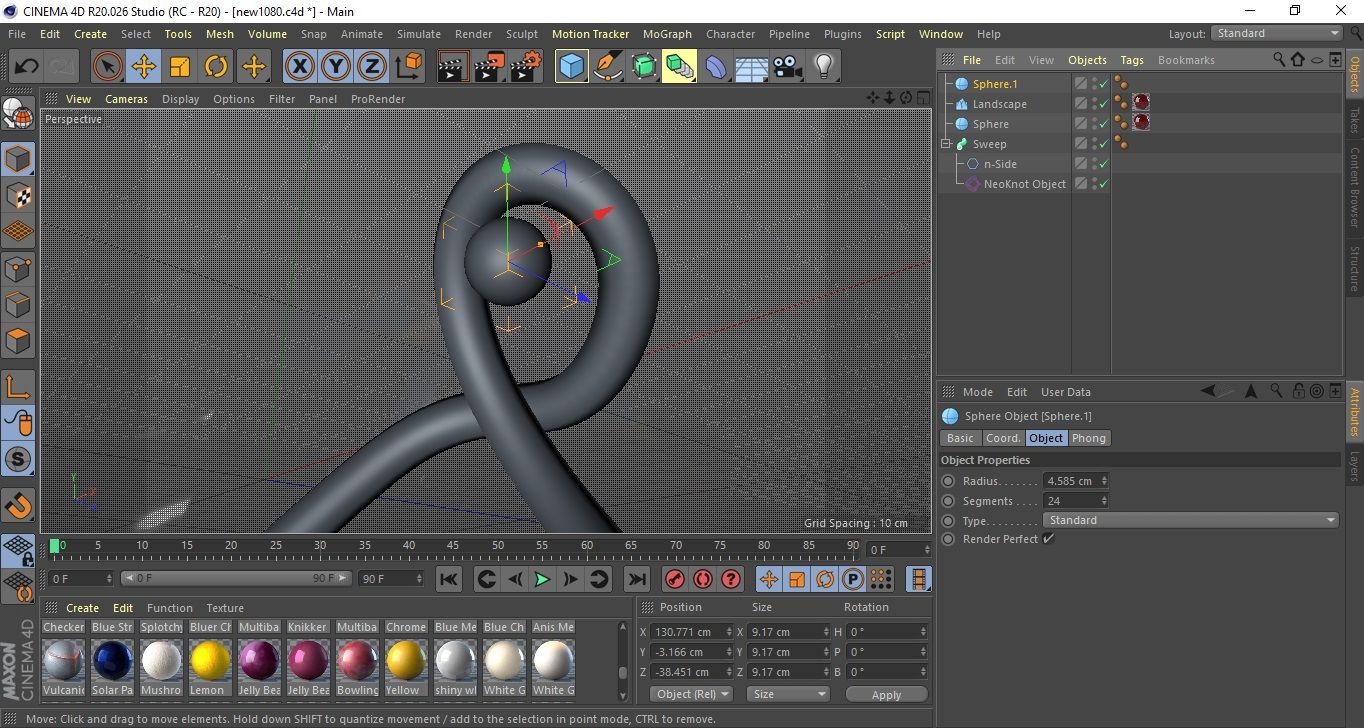1364x728 pixels.
Task: Toggle Z axis lock
Action: pyautogui.click(x=372, y=67)
